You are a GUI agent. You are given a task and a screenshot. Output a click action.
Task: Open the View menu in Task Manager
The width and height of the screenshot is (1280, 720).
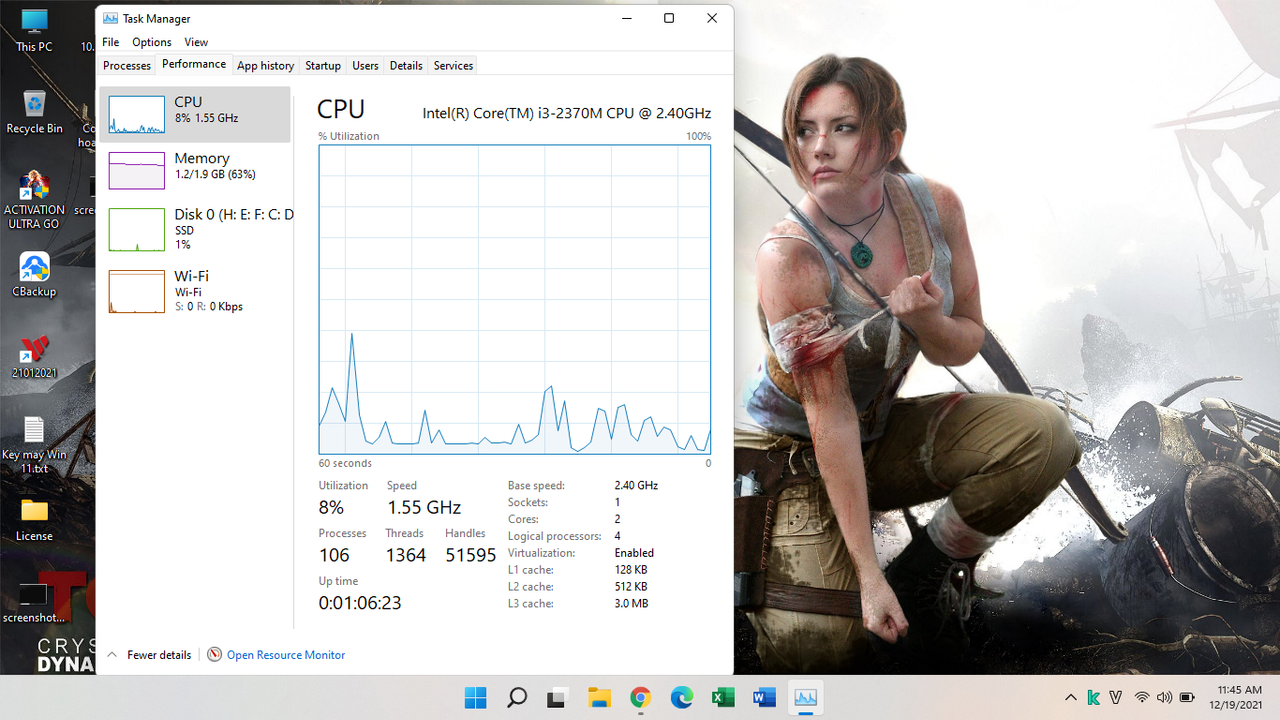pos(196,42)
